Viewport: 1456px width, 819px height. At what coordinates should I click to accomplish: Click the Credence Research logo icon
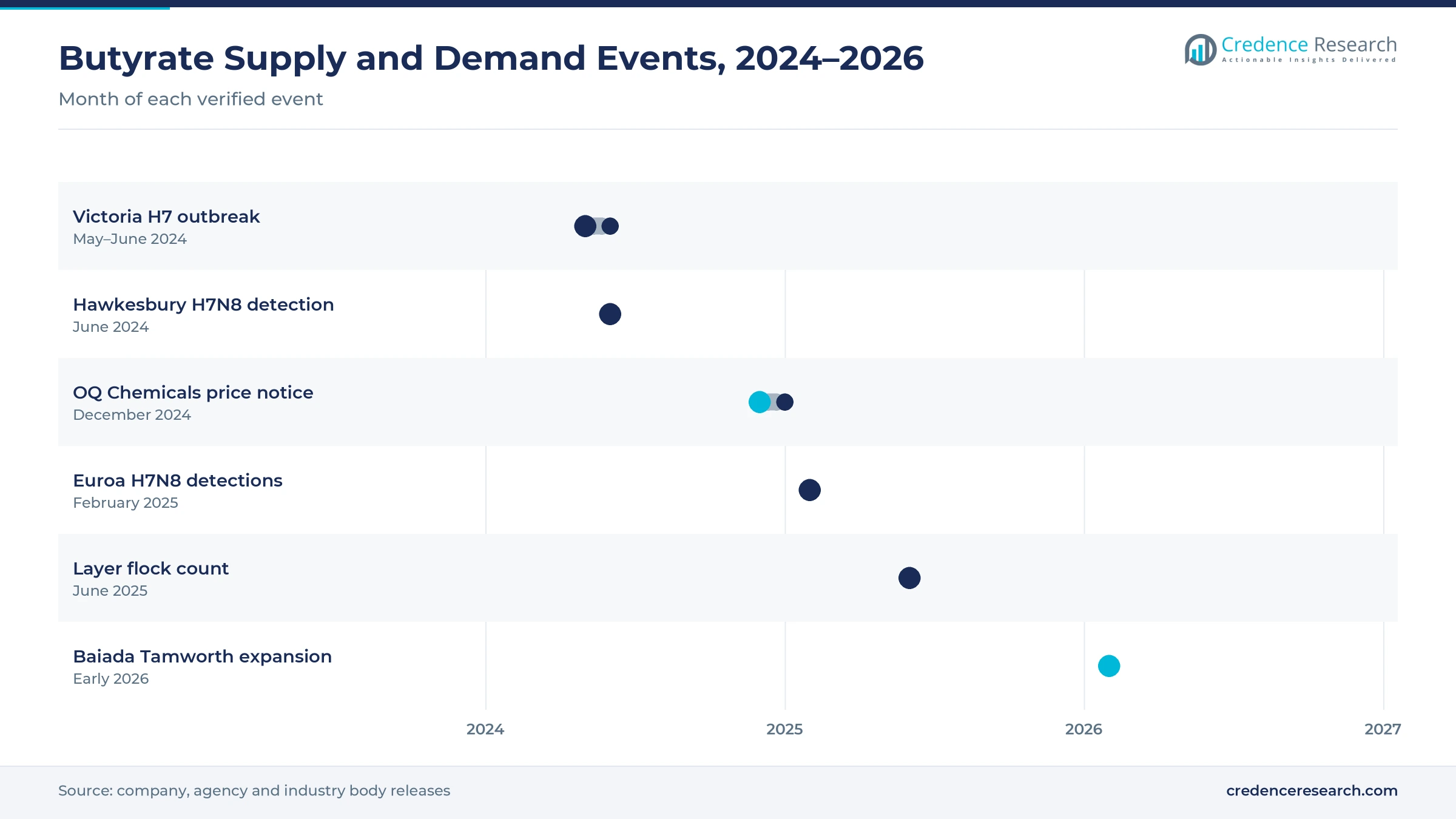[1201, 50]
